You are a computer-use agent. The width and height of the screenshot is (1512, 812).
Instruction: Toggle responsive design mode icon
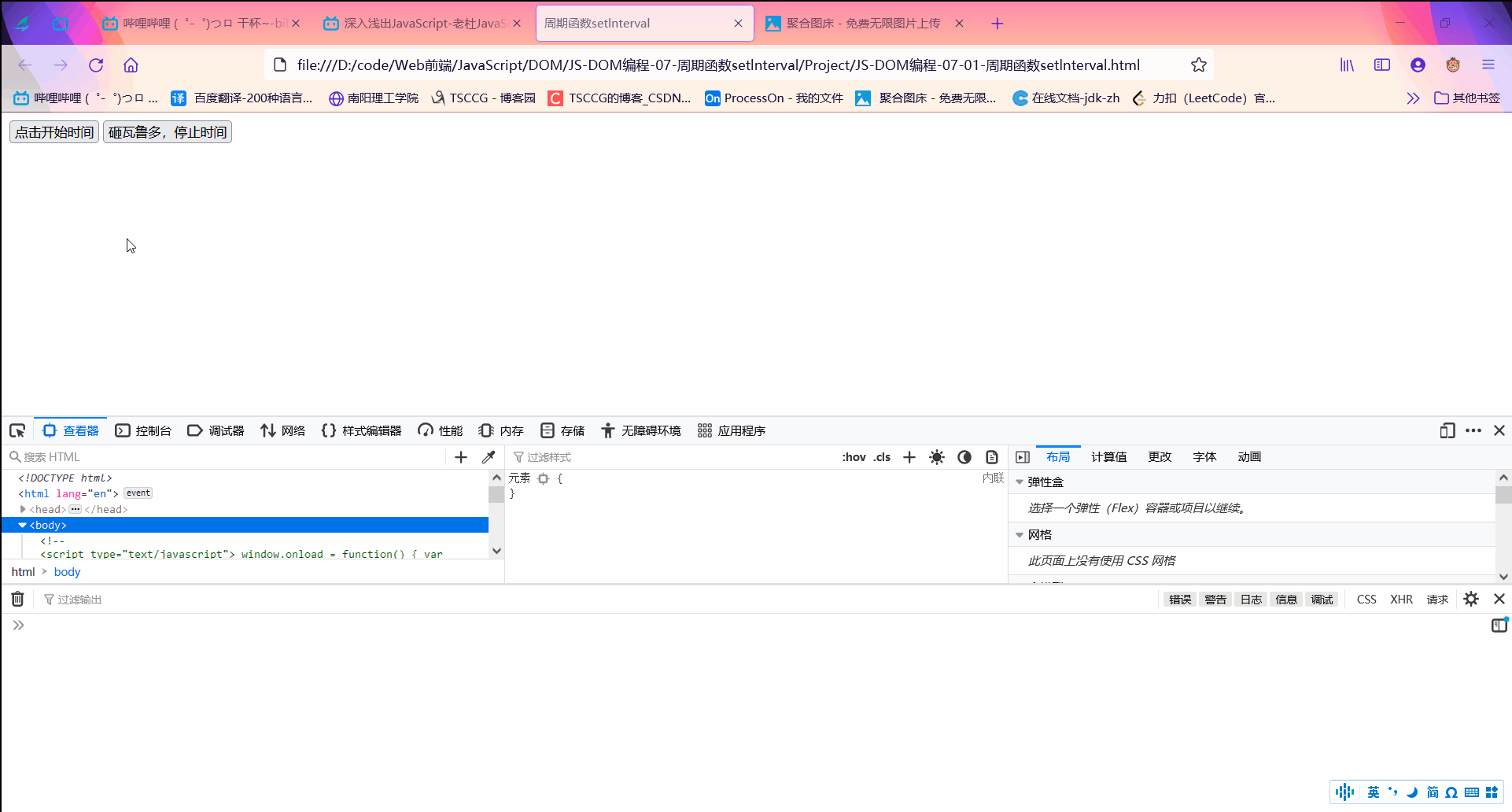pos(1447,430)
